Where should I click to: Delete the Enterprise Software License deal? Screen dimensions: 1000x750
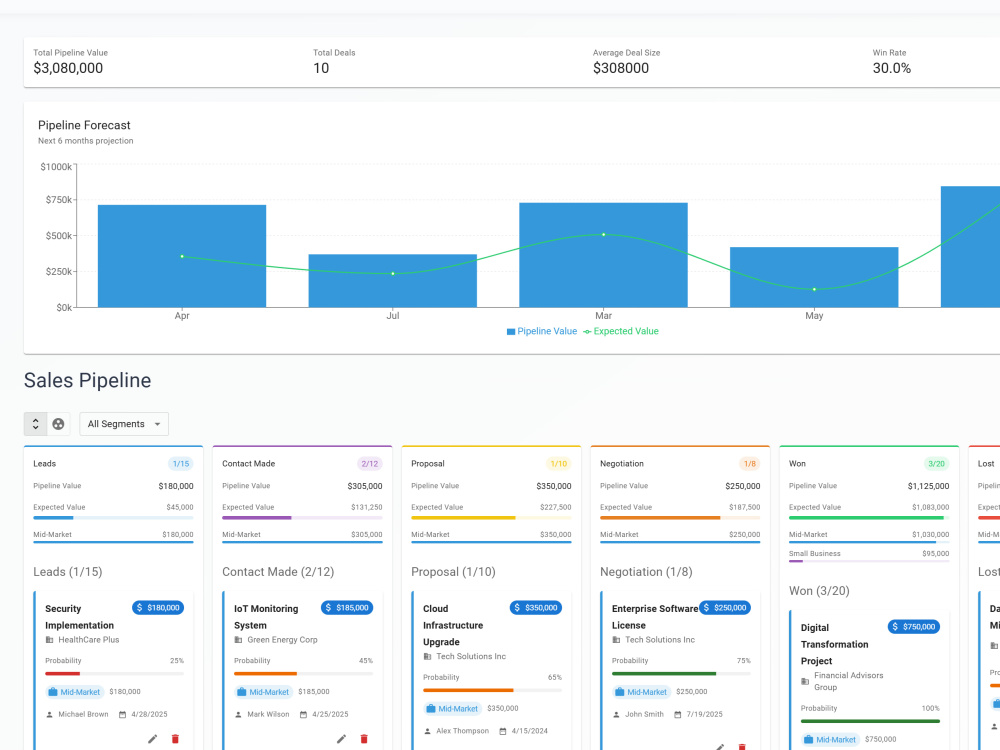point(742,746)
